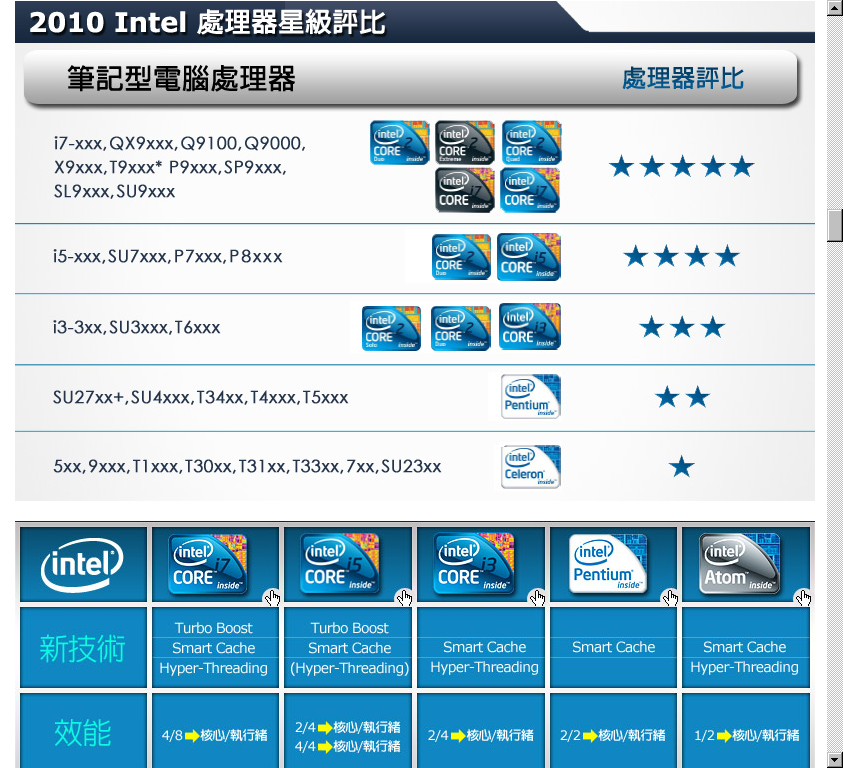Click the 'i3-3xx, SU3xxx, T6xxx' text
The height and width of the screenshot is (768, 843).
tap(137, 328)
